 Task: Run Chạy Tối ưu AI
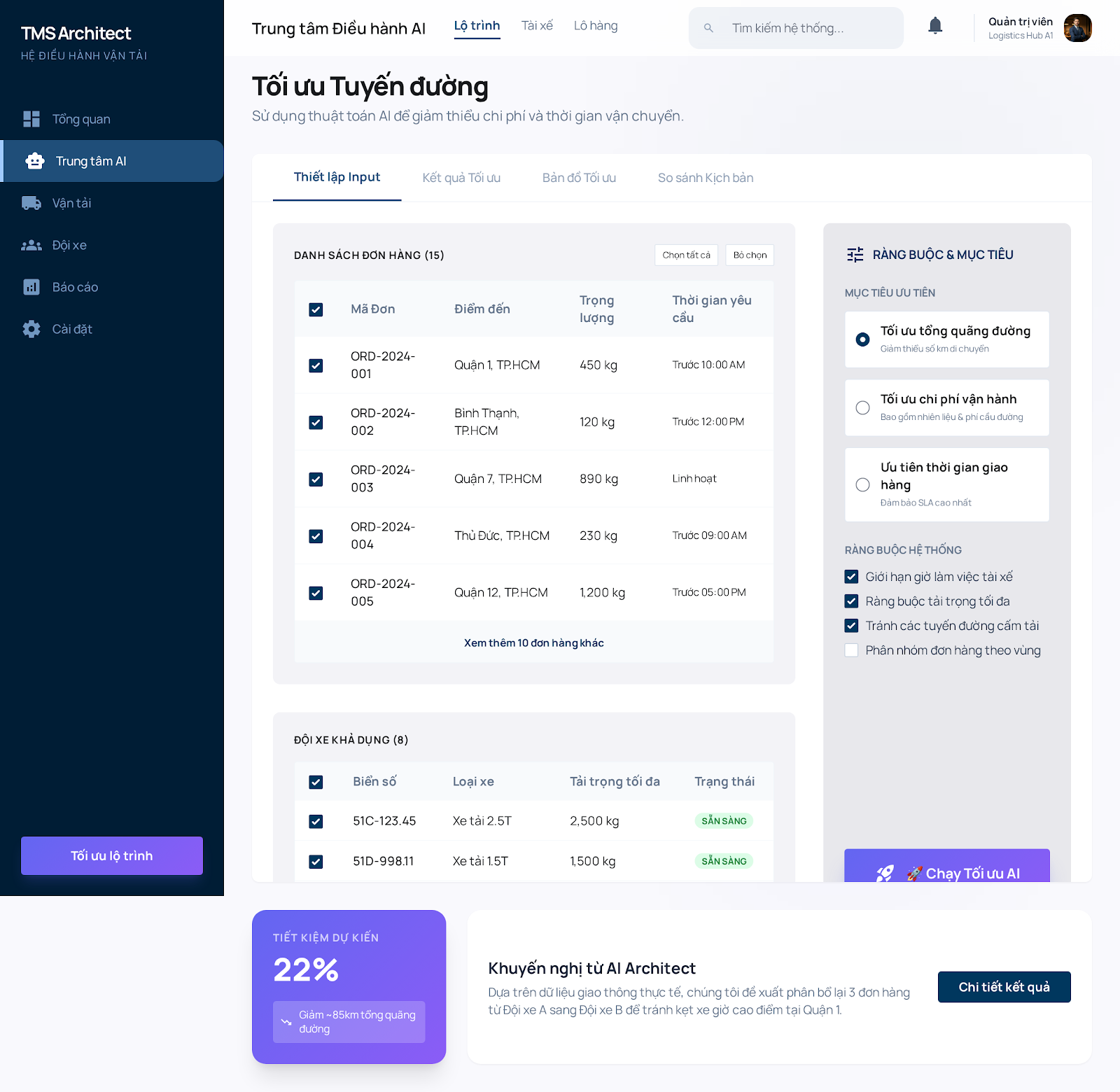pos(947,866)
